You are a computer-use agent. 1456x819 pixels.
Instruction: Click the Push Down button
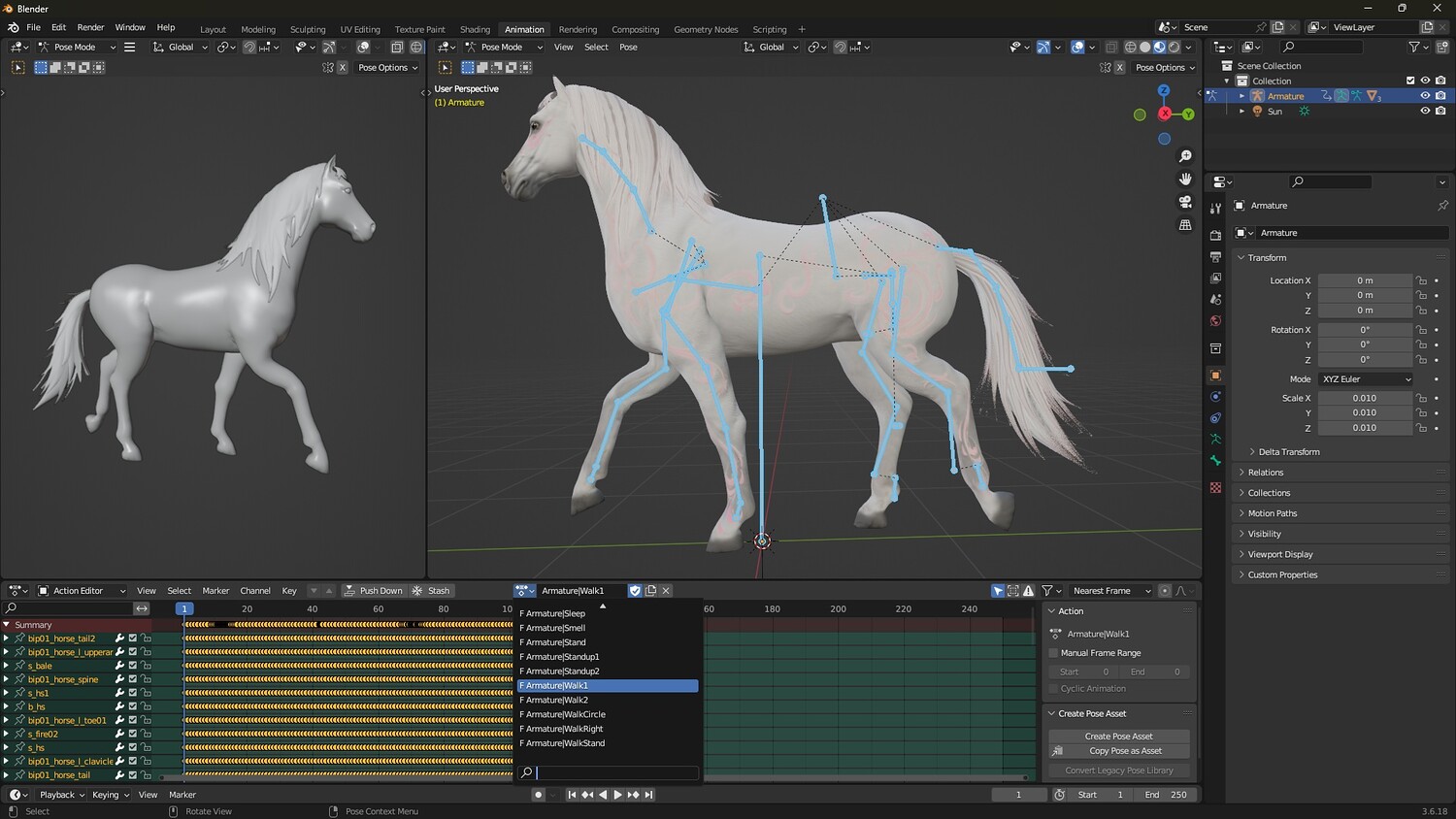coord(373,591)
